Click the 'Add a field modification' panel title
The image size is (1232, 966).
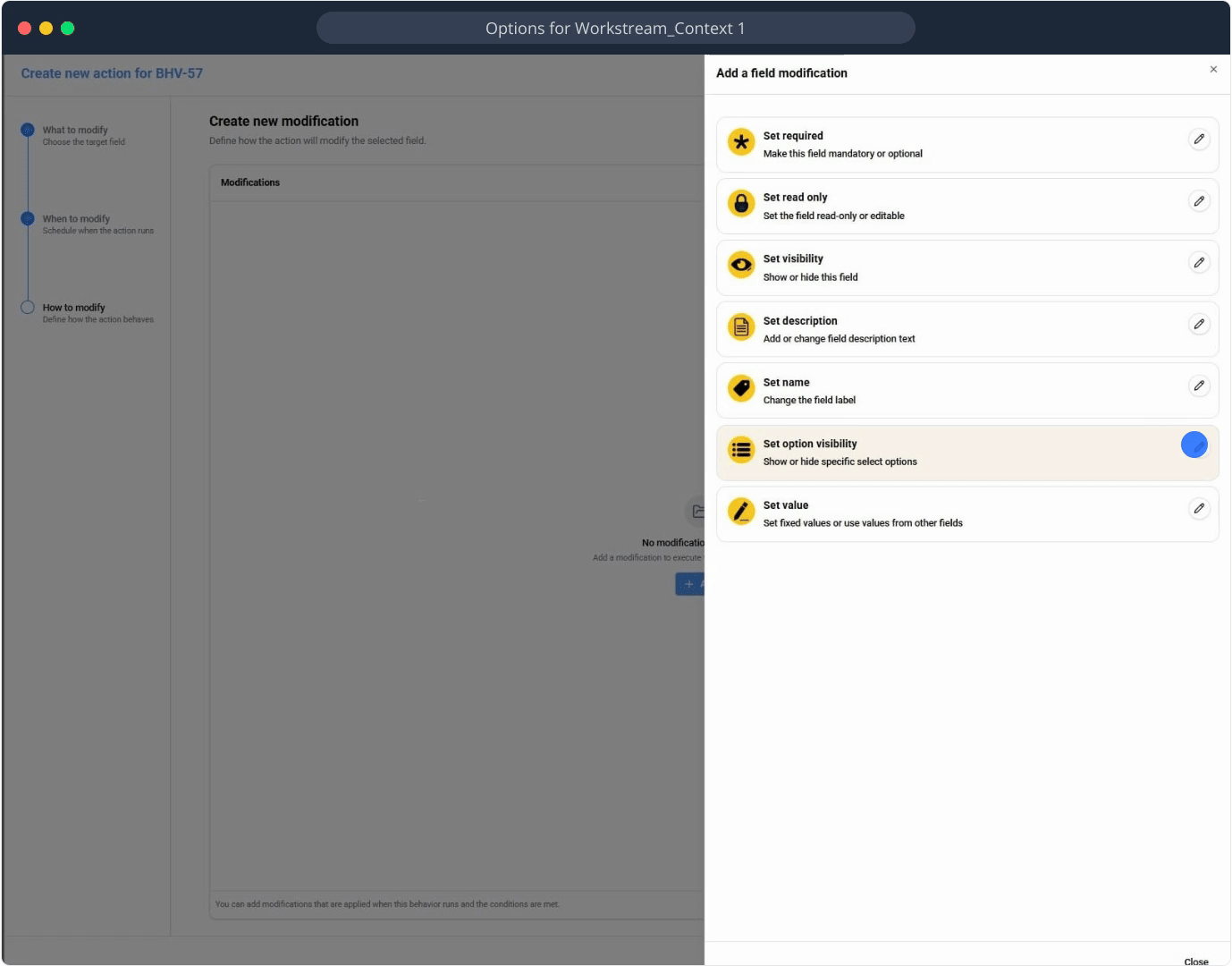[781, 73]
